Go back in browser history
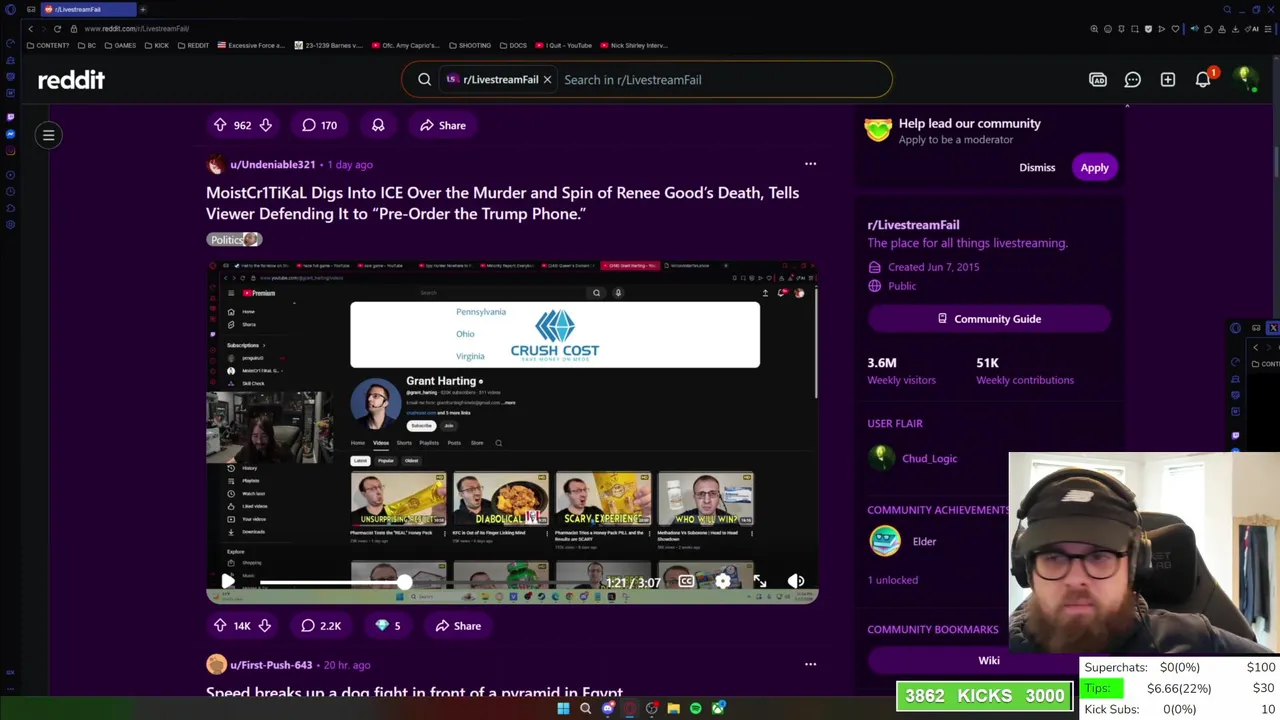Image resolution: width=1280 pixels, height=720 pixels. click(x=30, y=29)
